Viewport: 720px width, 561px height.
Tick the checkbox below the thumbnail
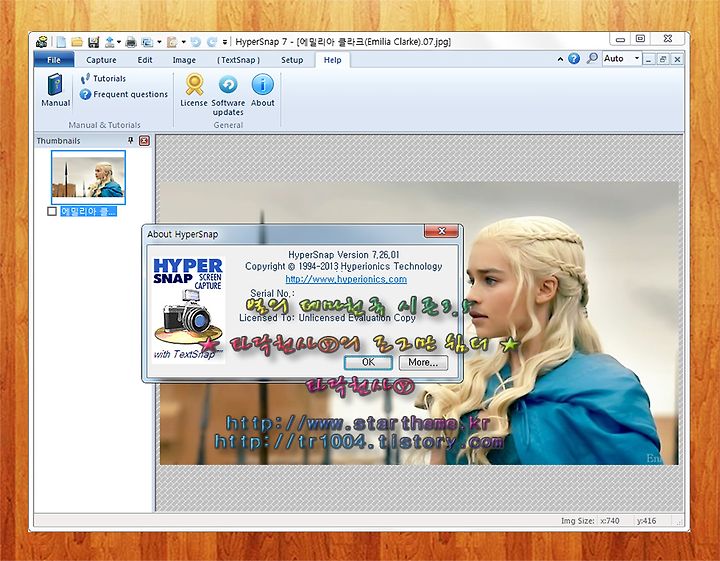[52, 211]
